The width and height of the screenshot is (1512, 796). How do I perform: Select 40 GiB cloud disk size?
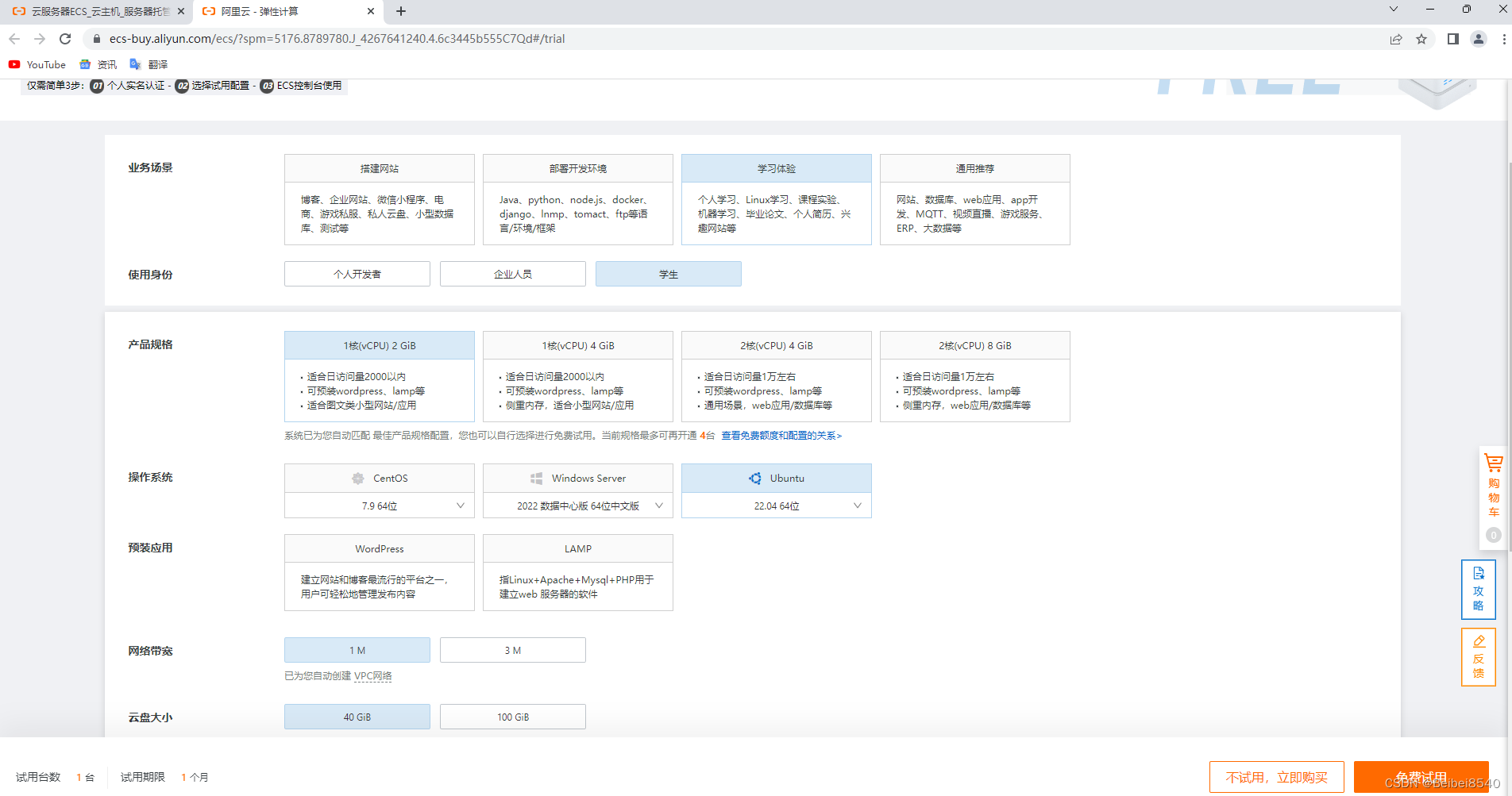(x=357, y=717)
